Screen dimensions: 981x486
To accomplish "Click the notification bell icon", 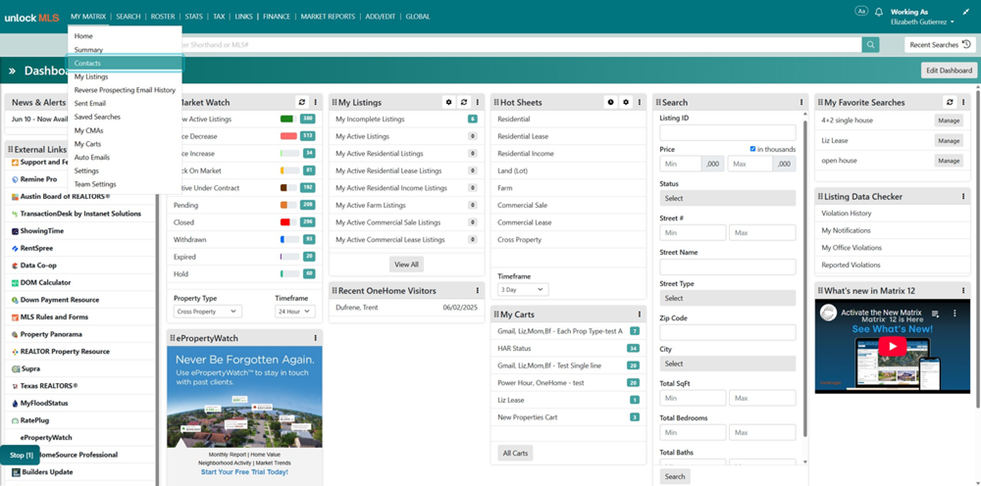I will coord(878,12).
